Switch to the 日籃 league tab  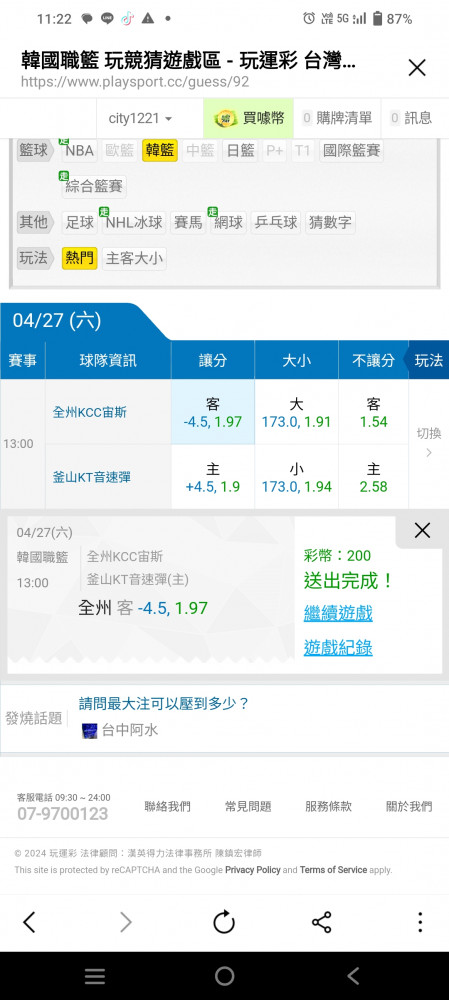[x=240, y=151]
